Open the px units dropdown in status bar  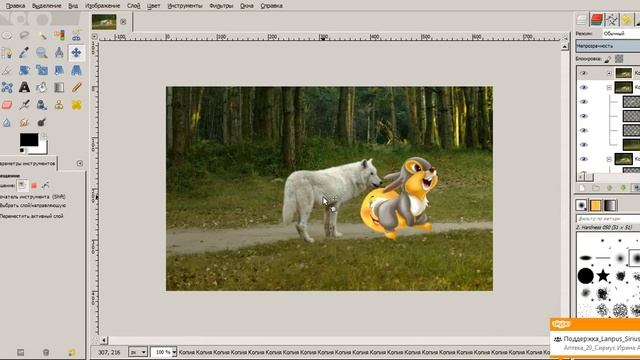138,352
